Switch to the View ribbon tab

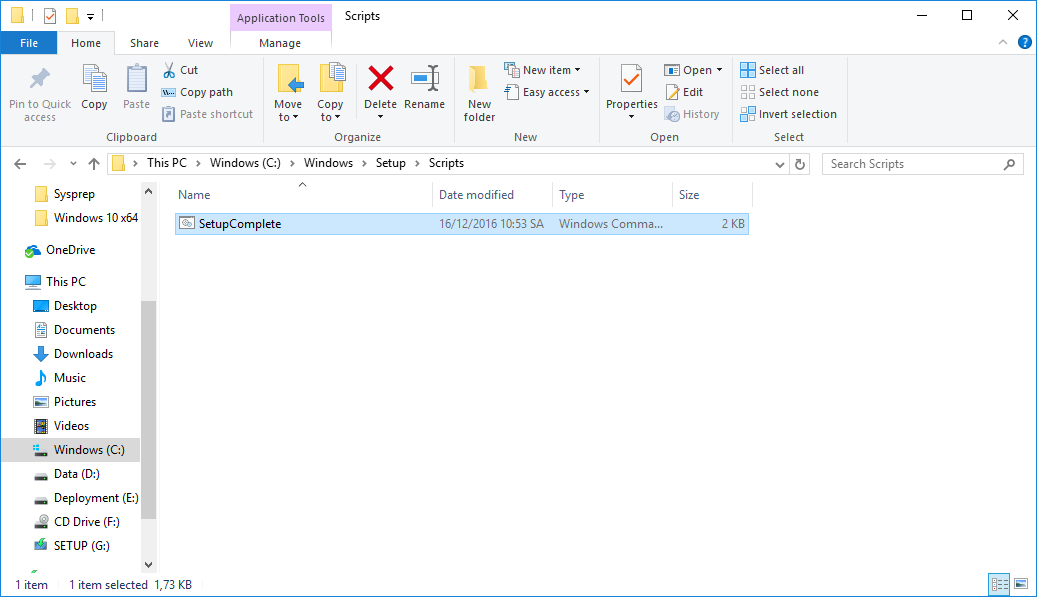200,43
